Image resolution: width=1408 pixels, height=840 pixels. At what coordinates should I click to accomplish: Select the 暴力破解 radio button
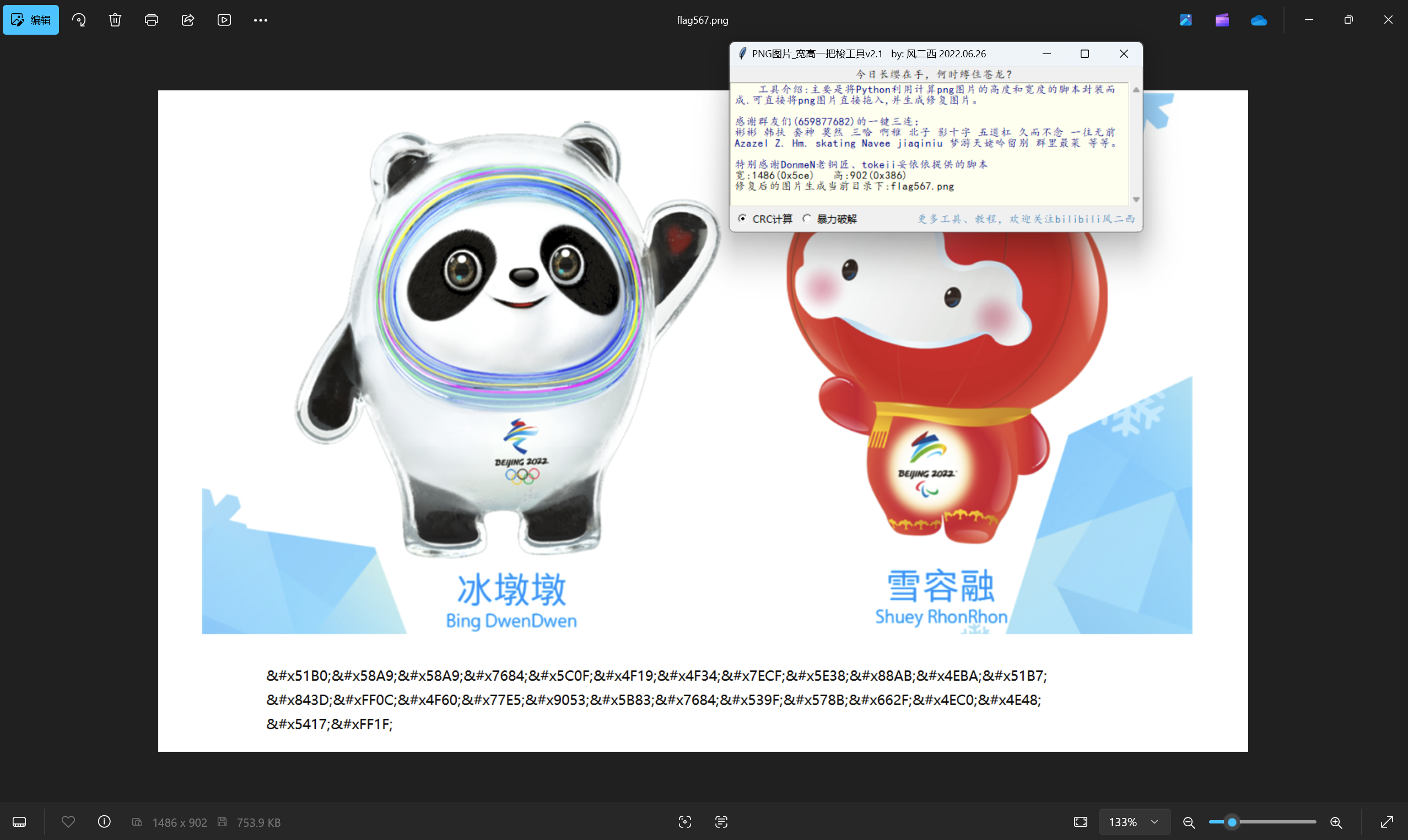pyautogui.click(x=807, y=219)
